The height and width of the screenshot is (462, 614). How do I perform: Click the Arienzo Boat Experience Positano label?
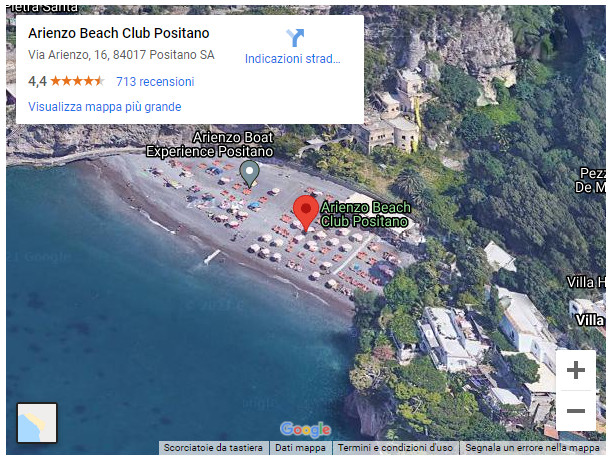tap(209, 144)
